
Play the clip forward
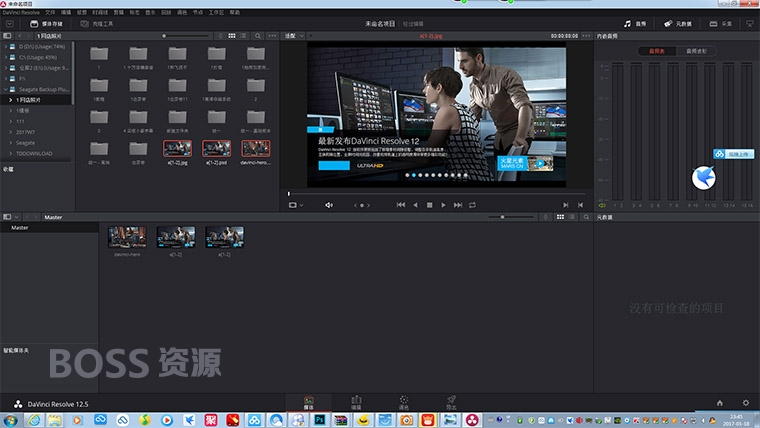pos(443,205)
